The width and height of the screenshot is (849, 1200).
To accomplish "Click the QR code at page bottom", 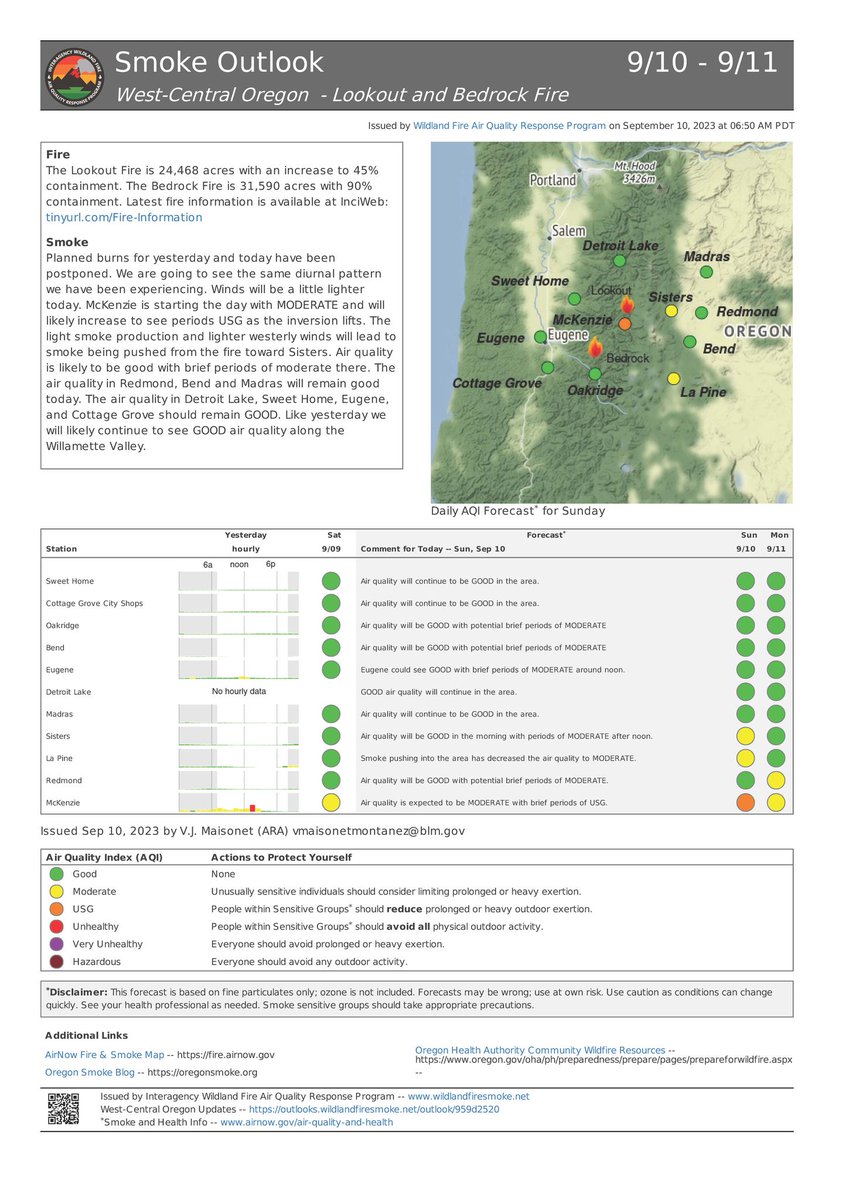I will coord(63,1109).
